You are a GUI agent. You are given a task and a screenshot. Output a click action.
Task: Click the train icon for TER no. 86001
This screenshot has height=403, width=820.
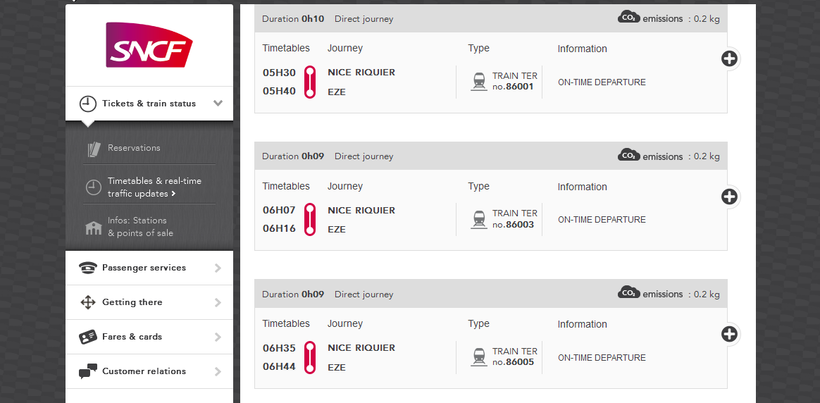tap(479, 81)
